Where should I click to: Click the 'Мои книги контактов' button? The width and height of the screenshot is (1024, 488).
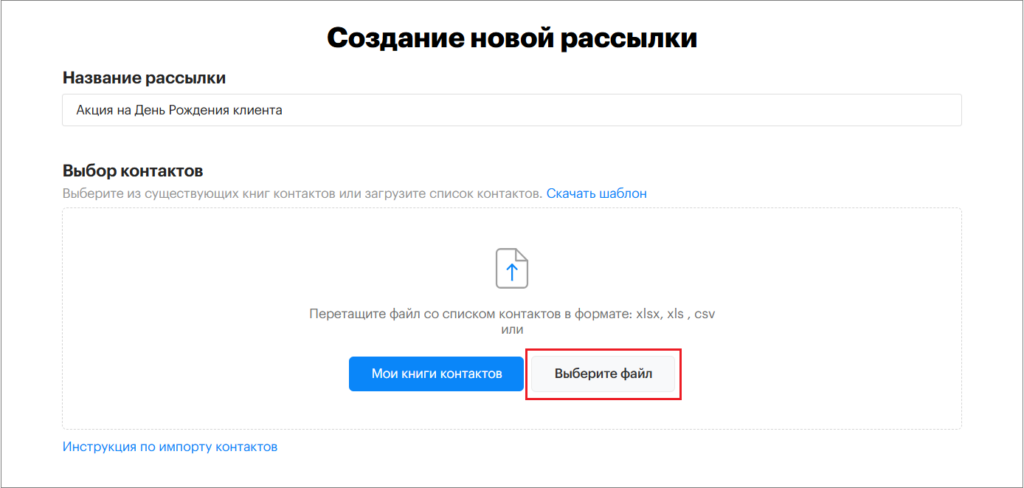pos(436,374)
